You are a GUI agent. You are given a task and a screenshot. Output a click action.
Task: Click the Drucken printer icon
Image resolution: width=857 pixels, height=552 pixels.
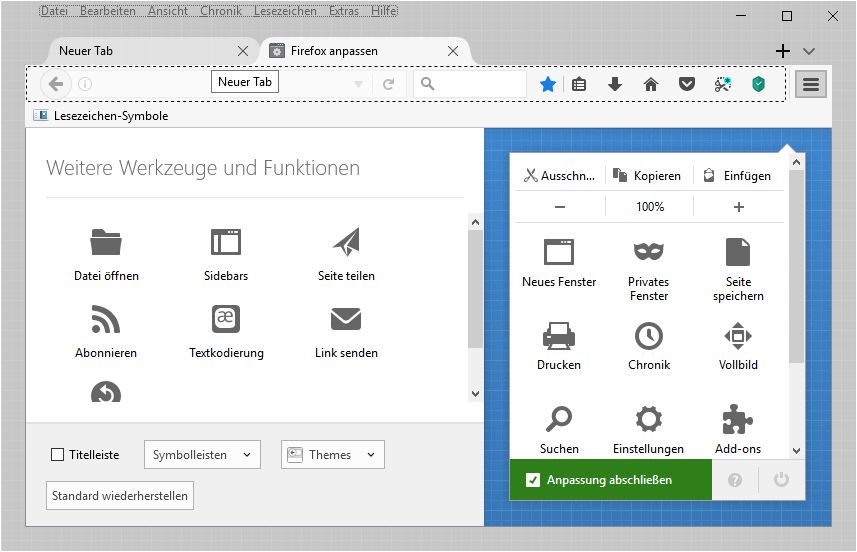559,336
